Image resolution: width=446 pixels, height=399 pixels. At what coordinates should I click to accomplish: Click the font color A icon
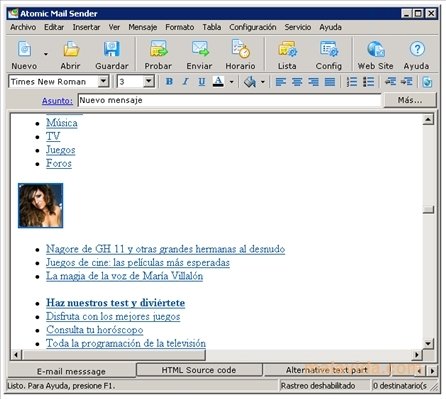click(218, 82)
